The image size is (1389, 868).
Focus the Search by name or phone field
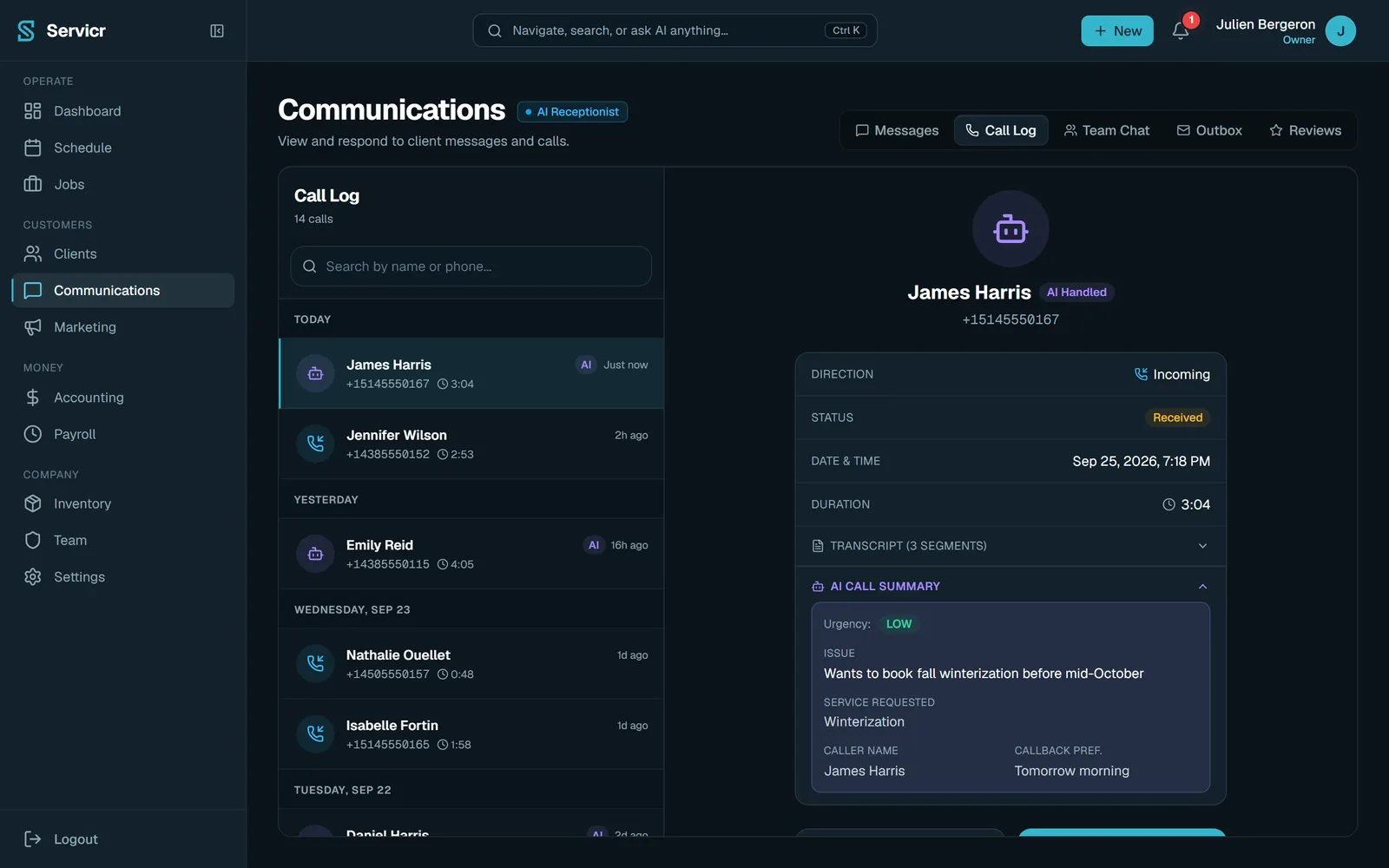(471, 266)
